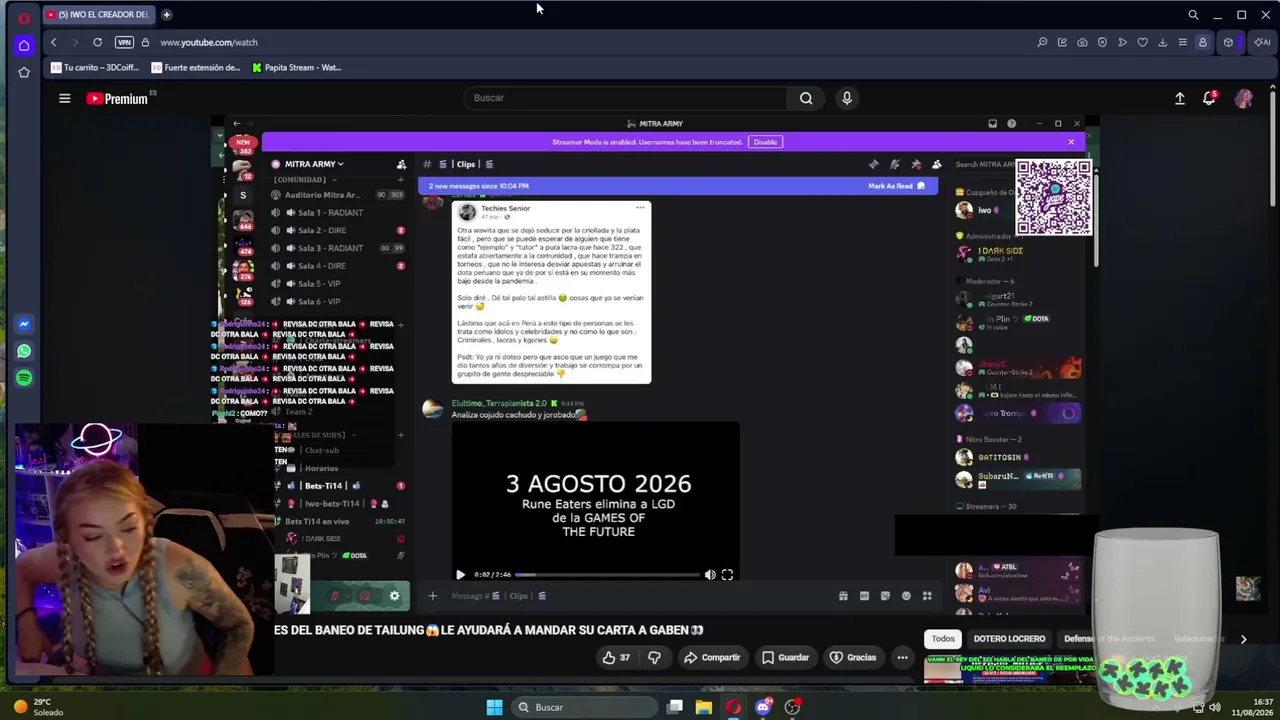Toggle Discord microphone mute

(335, 596)
